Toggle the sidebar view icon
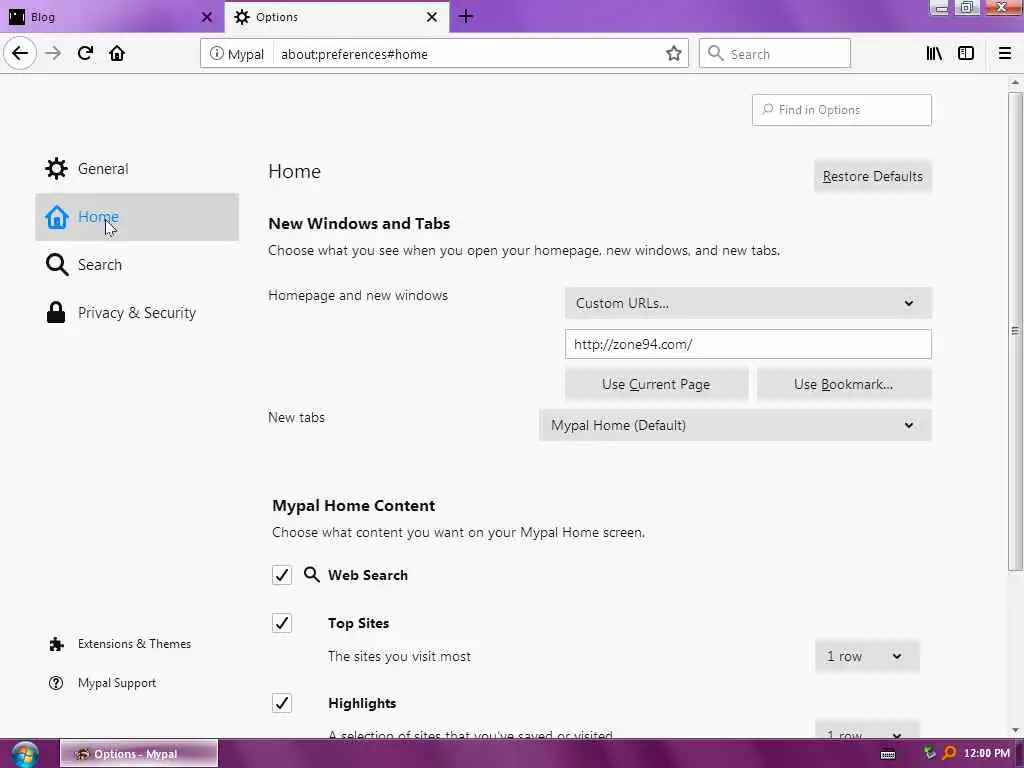This screenshot has height=768, width=1024. [x=966, y=54]
